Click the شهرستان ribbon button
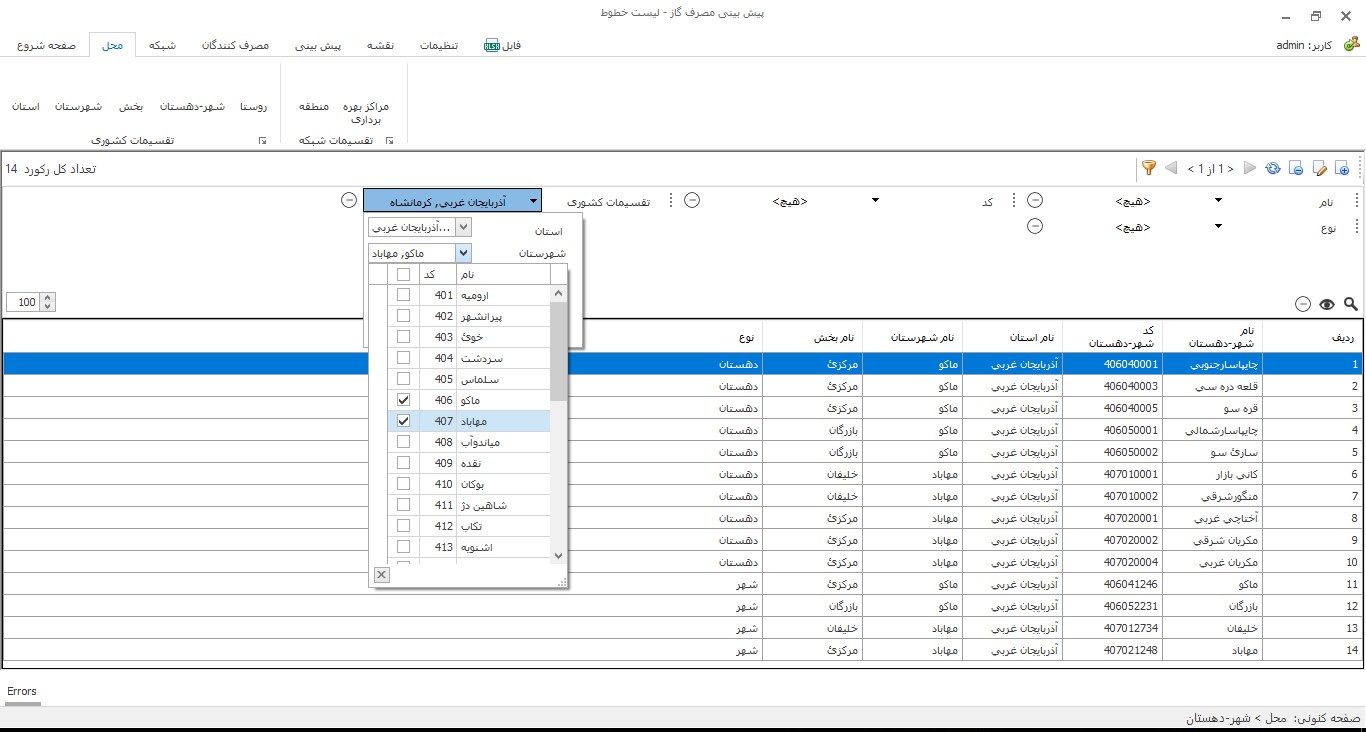This screenshot has width=1366, height=732. click(x=79, y=106)
